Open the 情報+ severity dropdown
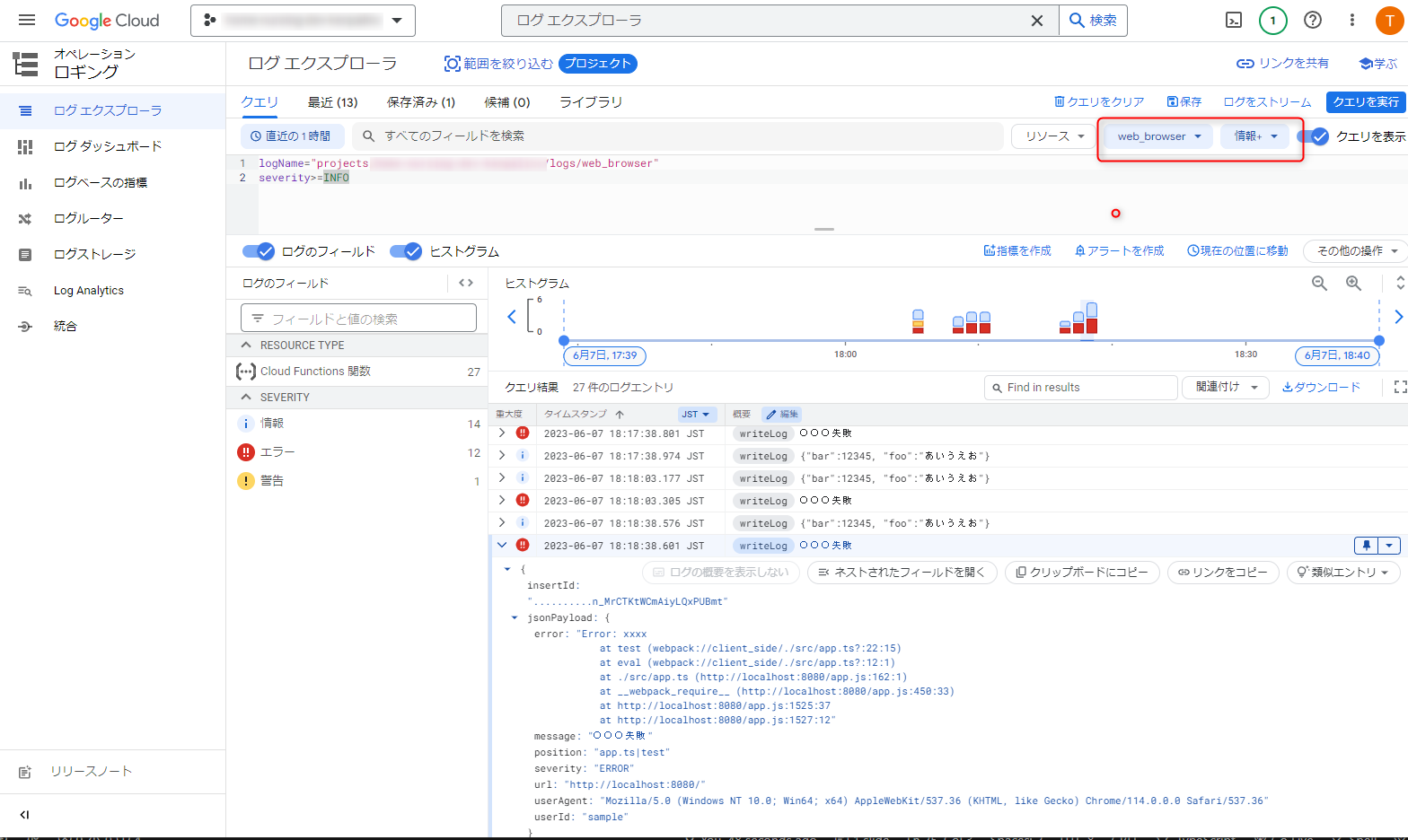The image size is (1408, 840). pos(1254,136)
